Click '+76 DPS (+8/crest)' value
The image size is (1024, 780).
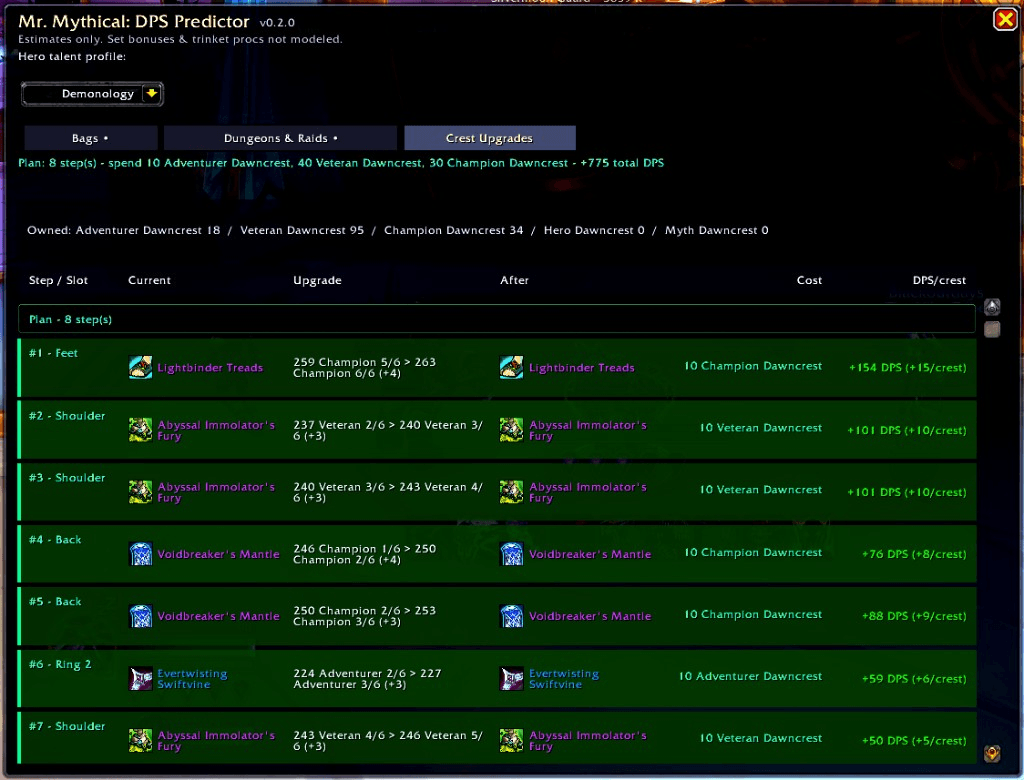tap(914, 554)
